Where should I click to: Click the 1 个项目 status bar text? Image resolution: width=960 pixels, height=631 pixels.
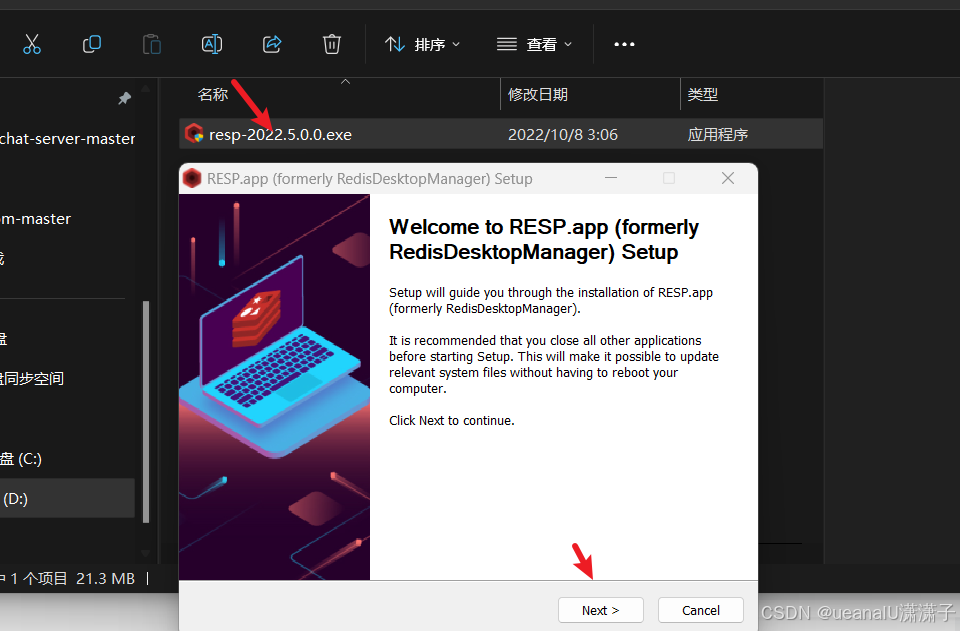pyautogui.click(x=39, y=578)
